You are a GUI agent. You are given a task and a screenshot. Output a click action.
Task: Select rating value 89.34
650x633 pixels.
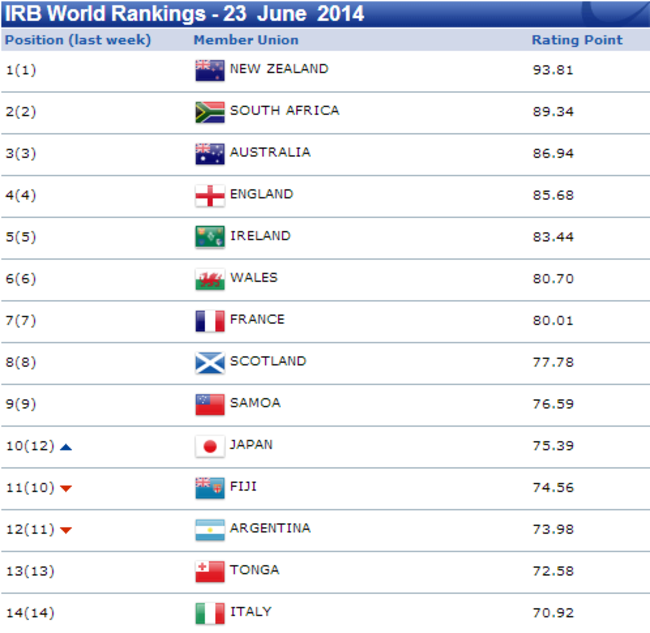[553, 112]
